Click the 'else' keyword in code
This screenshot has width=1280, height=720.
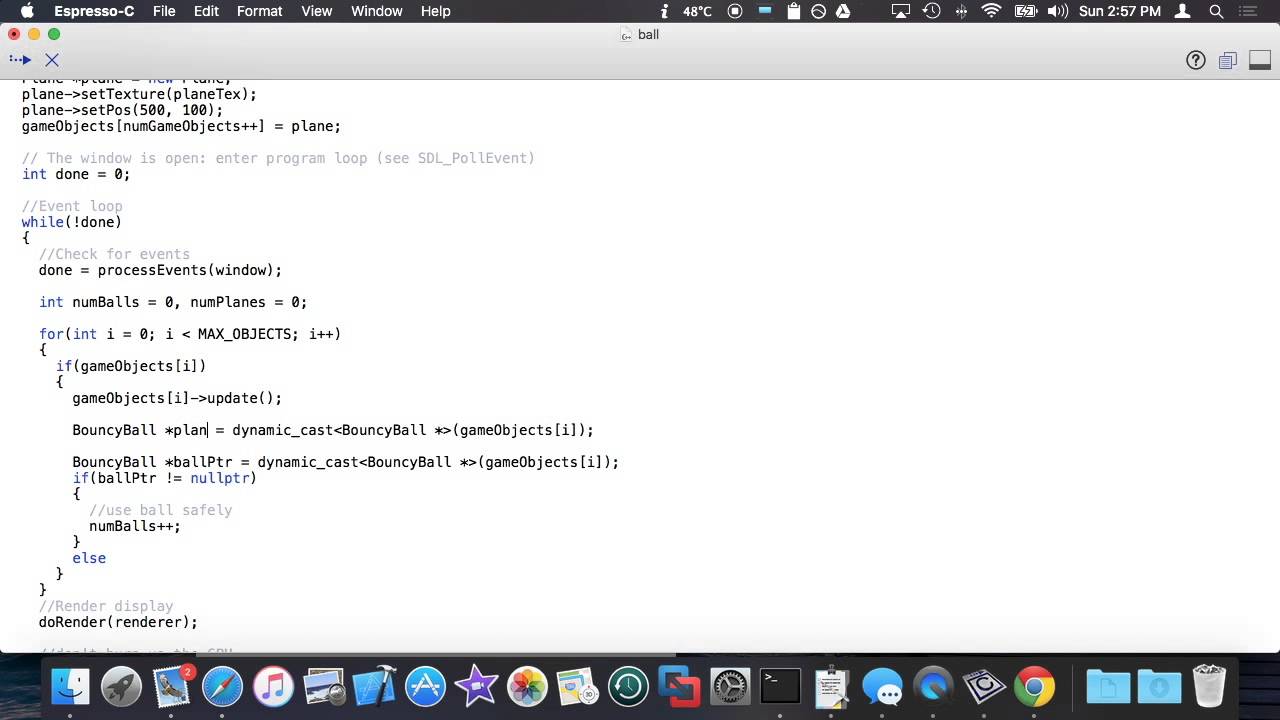click(x=89, y=558)
